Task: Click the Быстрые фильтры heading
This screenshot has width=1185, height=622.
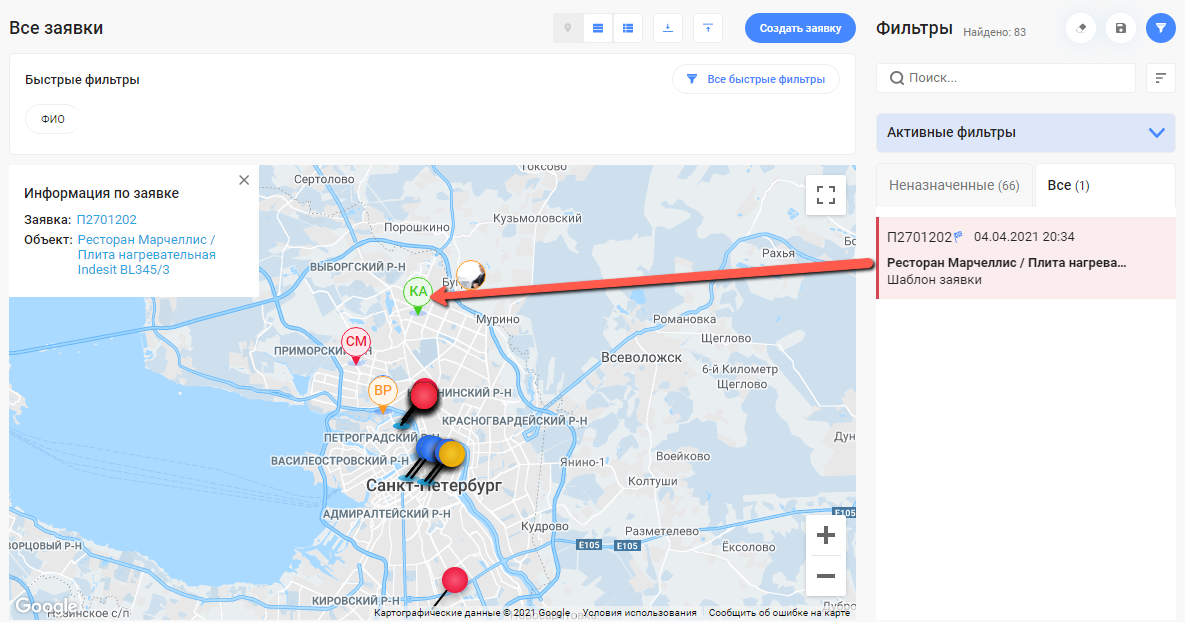Action: [82, 80]
